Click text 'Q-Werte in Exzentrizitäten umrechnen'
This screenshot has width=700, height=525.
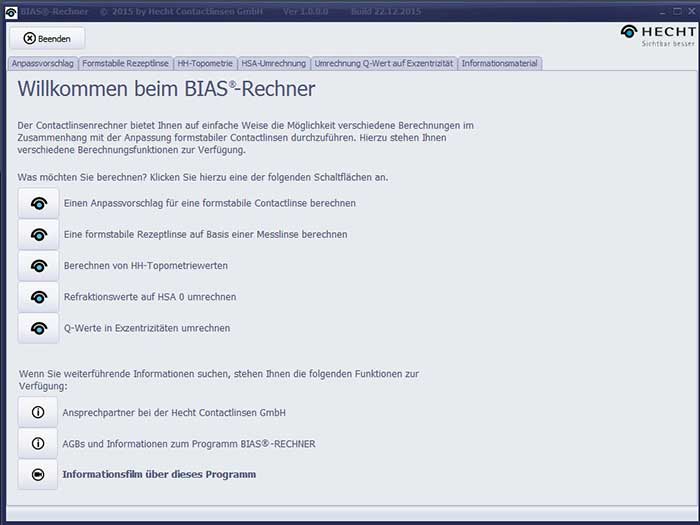pos(147,328)
